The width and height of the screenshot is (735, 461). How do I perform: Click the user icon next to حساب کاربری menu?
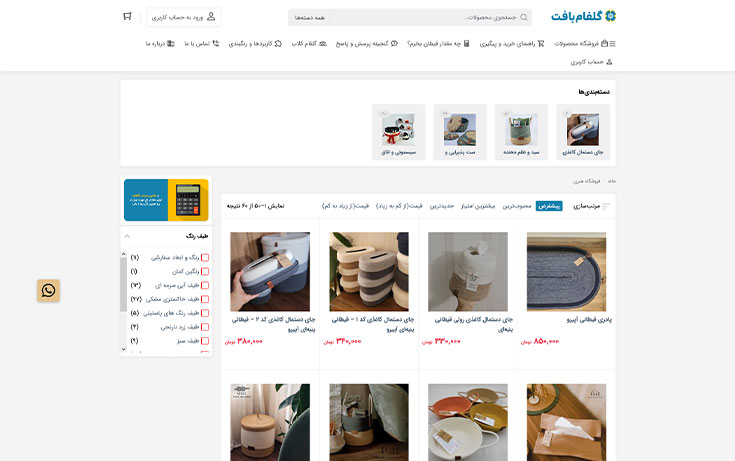609,62
